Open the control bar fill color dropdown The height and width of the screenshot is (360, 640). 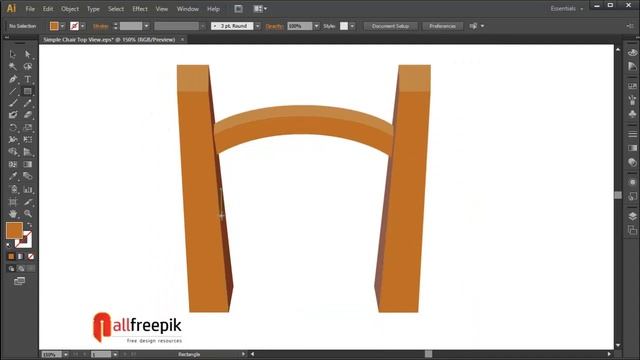coord(62,26)
